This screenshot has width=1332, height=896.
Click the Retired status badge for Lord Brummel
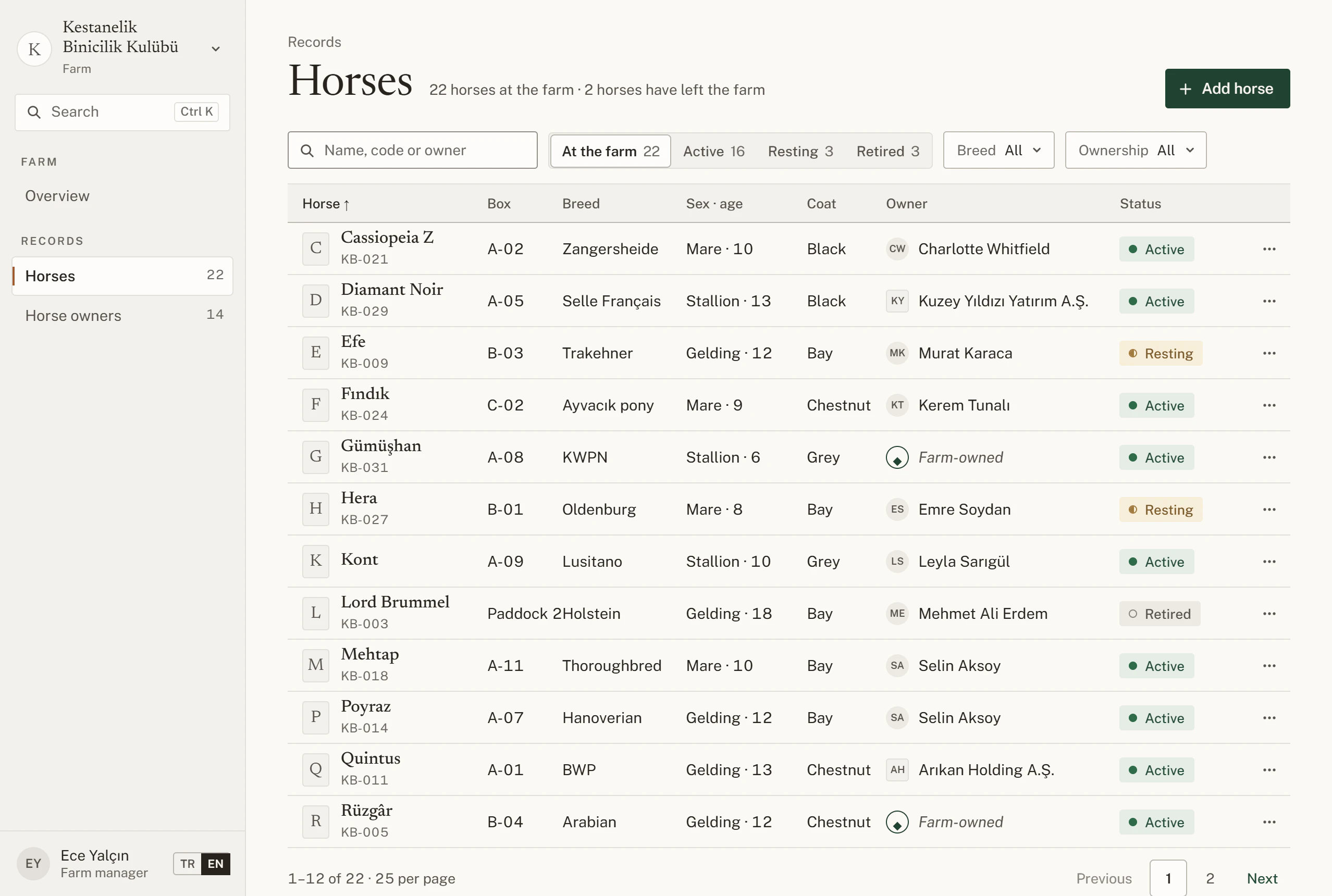click(x=1160, y=614)
